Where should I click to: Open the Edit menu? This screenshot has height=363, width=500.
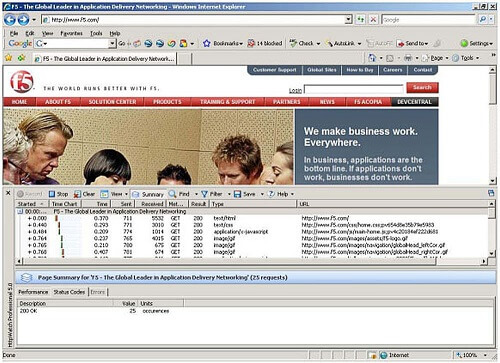pyautogui.click(x=30, y=33)
